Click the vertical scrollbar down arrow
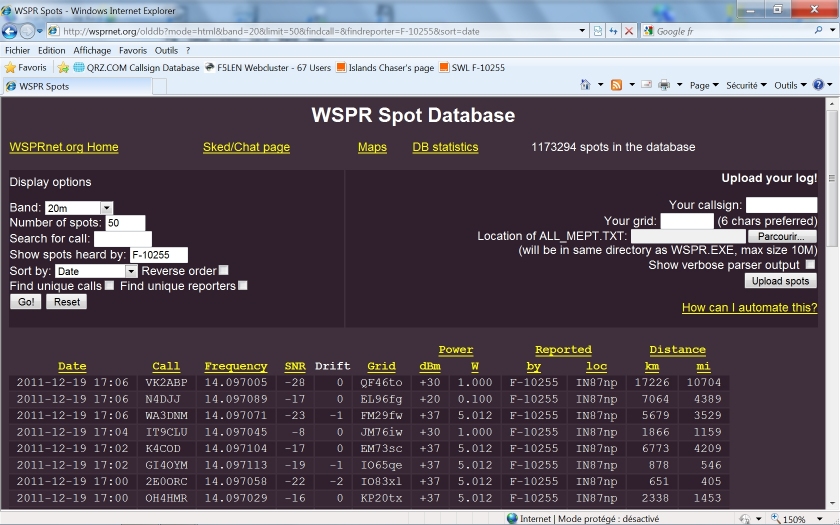Image resolution: width=840 pixels, height=525 pixels. 832,503
